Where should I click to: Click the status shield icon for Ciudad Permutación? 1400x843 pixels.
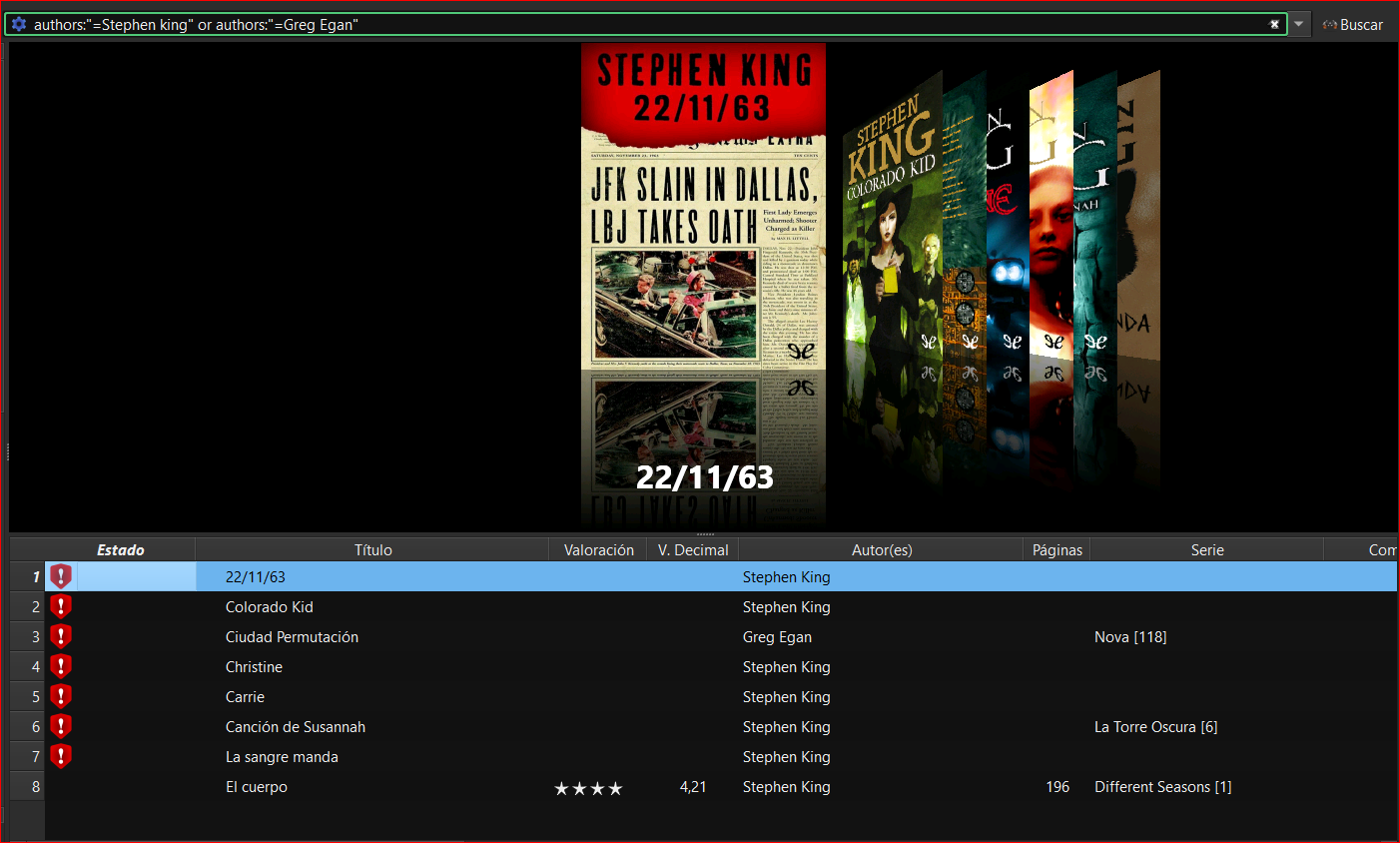click(x=61, y=636)
